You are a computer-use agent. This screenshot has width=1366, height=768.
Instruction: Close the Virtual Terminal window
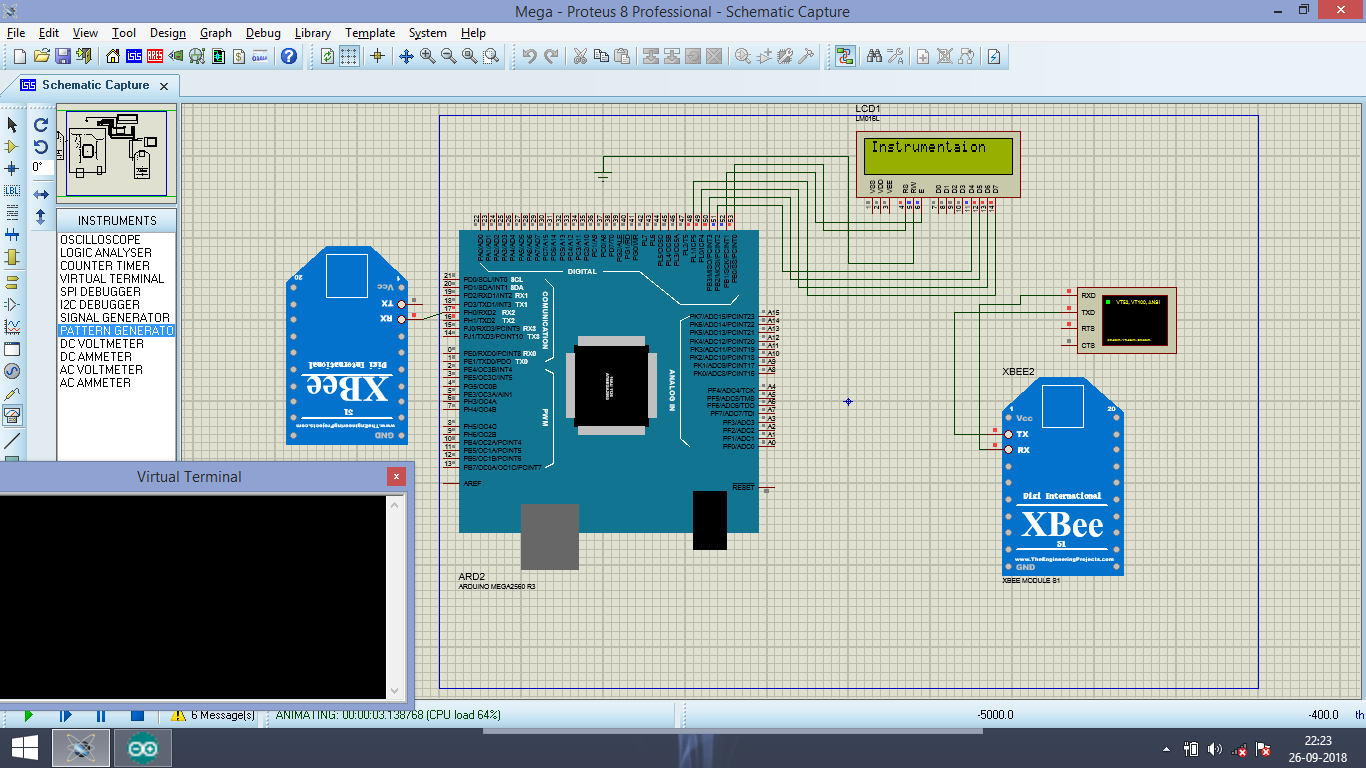[397, 477]
